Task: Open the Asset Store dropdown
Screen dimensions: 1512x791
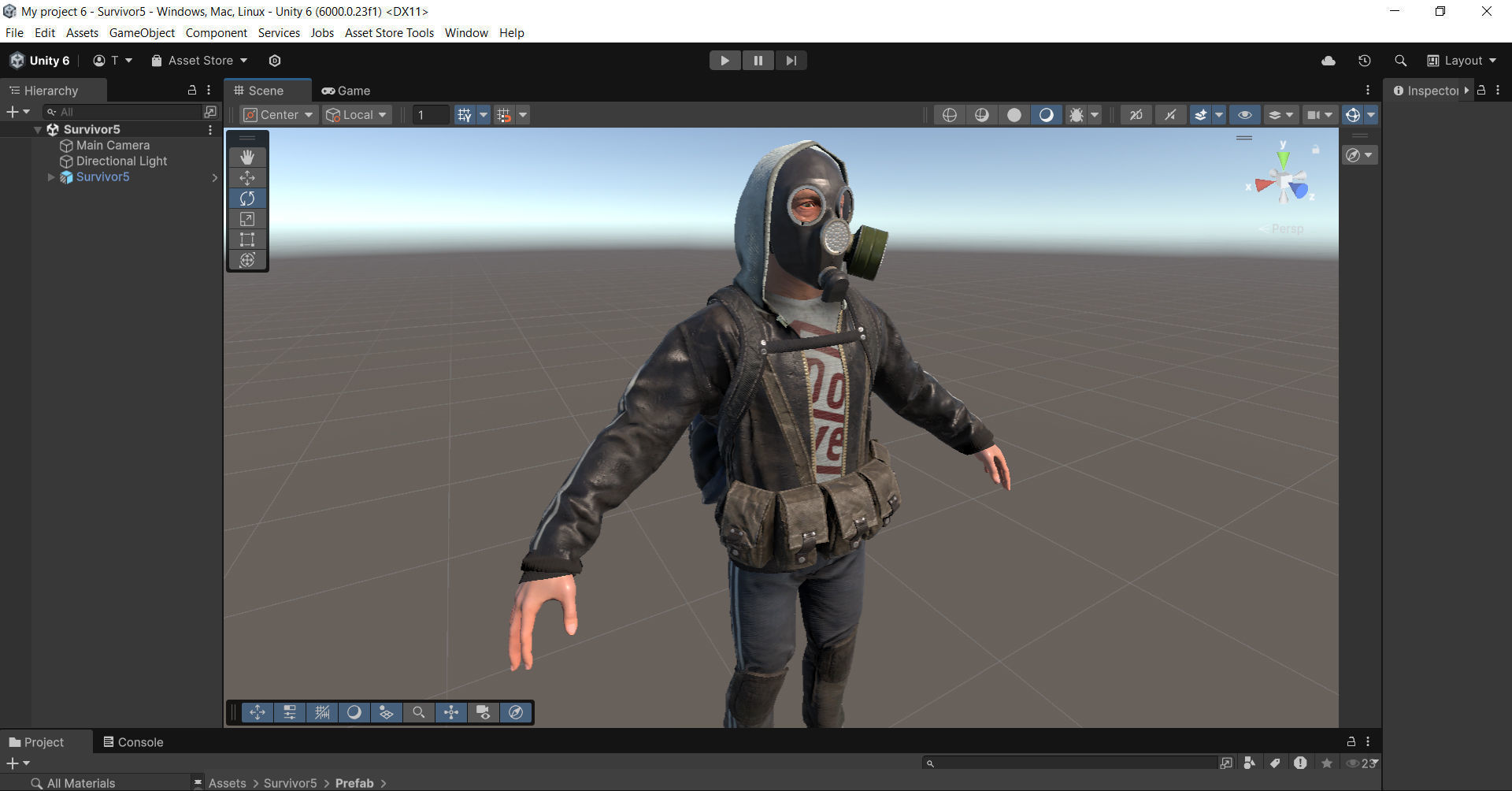Action: click(x=199, y=61)
